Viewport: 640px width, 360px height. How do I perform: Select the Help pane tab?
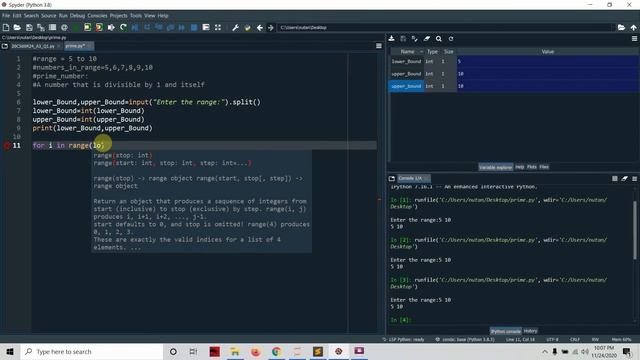[x=520, y=167]
